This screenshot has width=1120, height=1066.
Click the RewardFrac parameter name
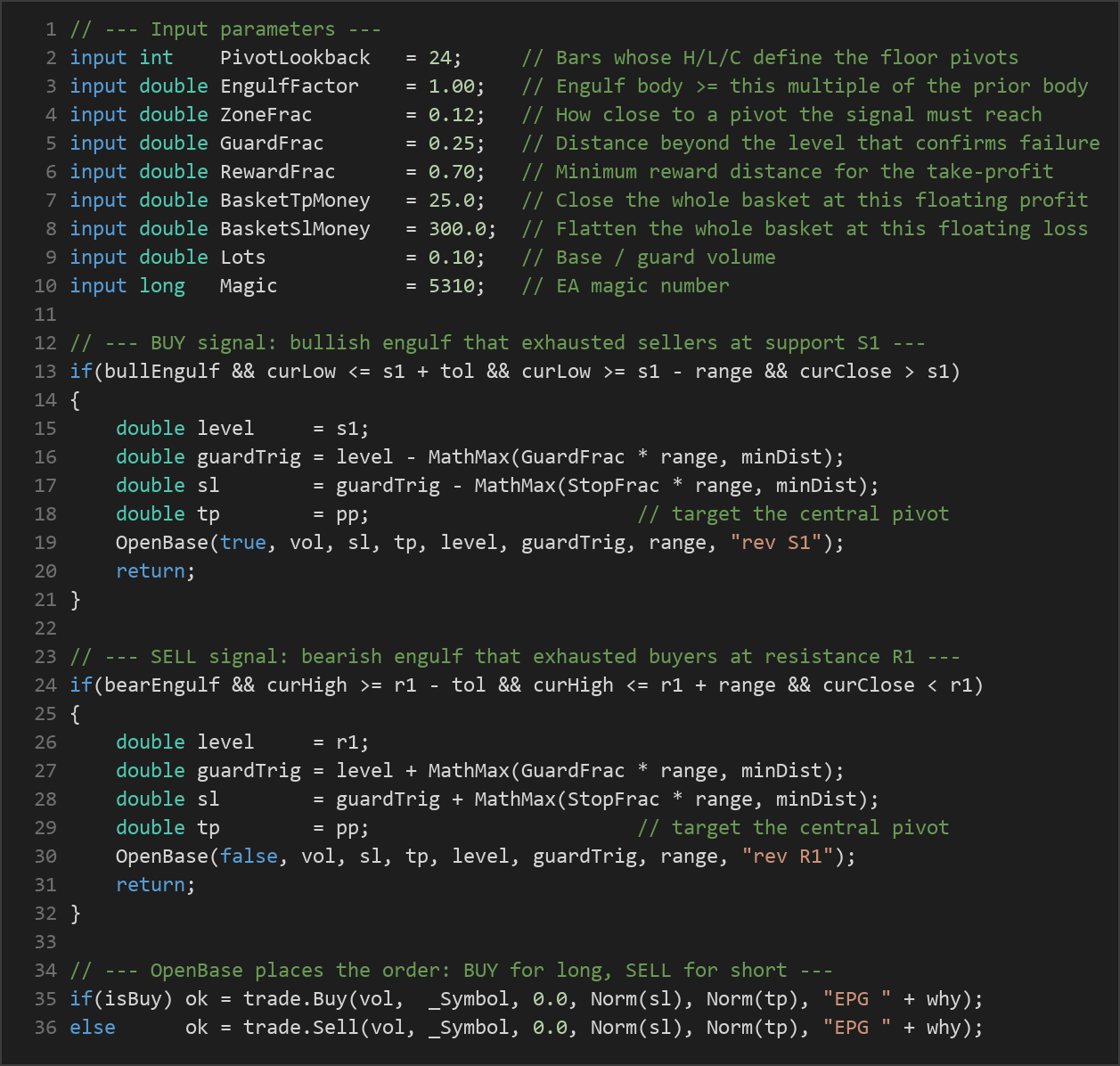point(278,171)
